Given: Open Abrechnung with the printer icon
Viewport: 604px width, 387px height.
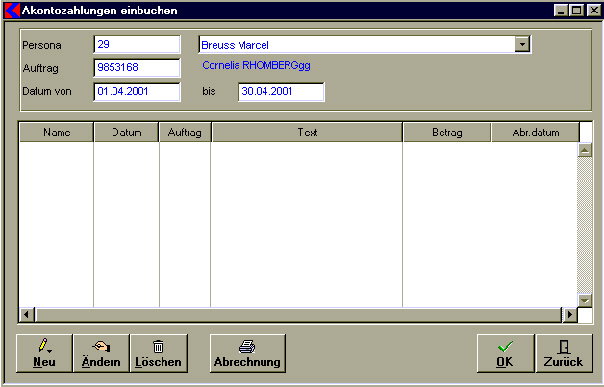Looking at the screenshot, I should (248, 353).
